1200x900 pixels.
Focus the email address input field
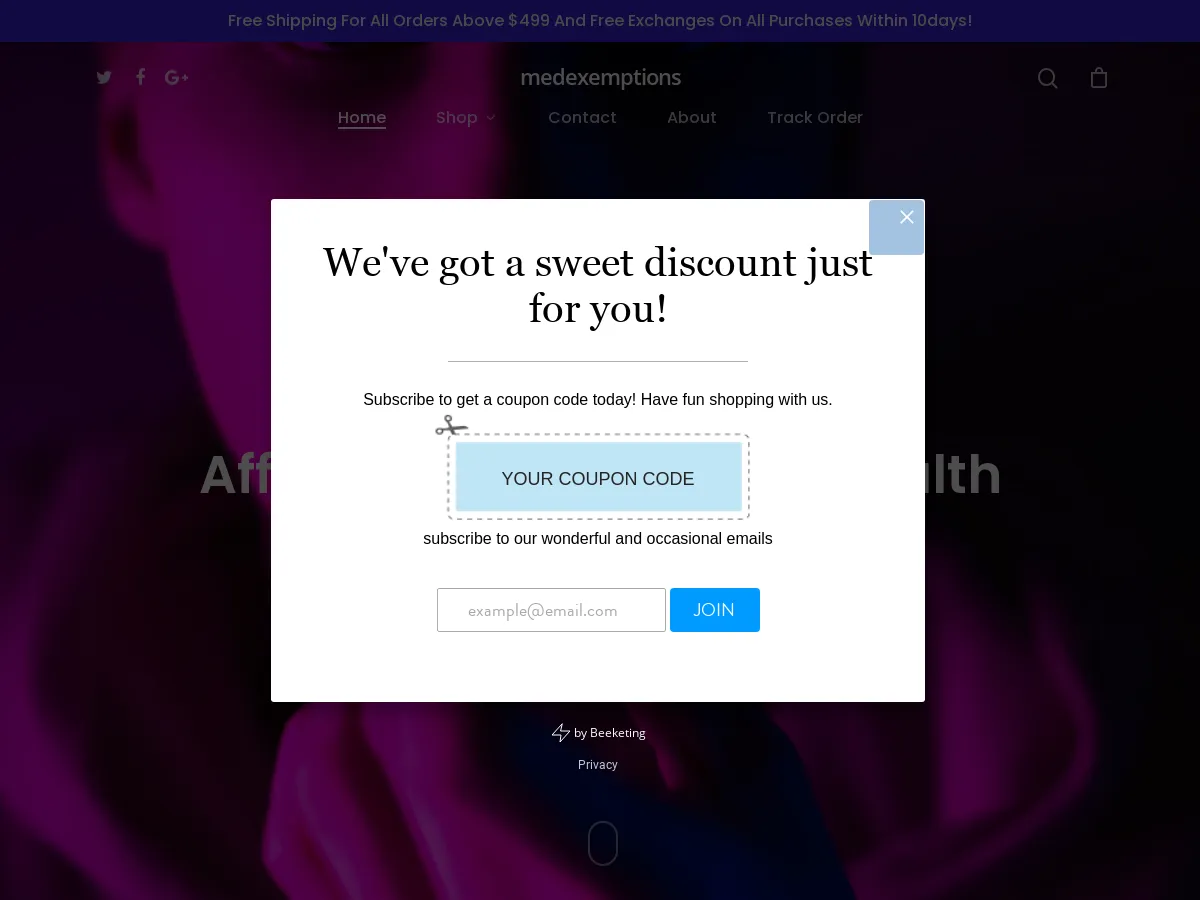pyautogui.click(x=551, y=610)
